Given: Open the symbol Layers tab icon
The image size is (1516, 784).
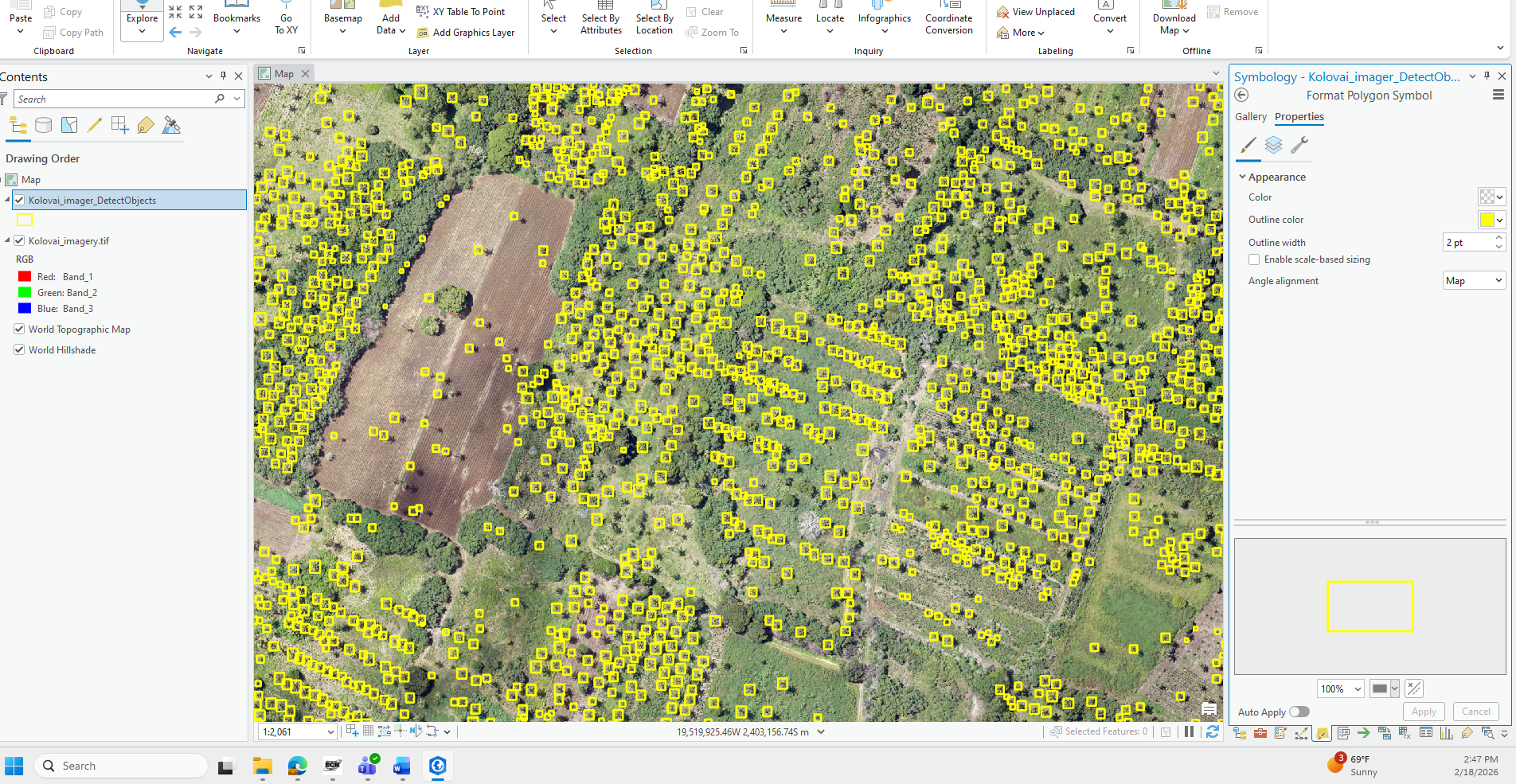Looking at the screenshot, I should (1273, 145).
